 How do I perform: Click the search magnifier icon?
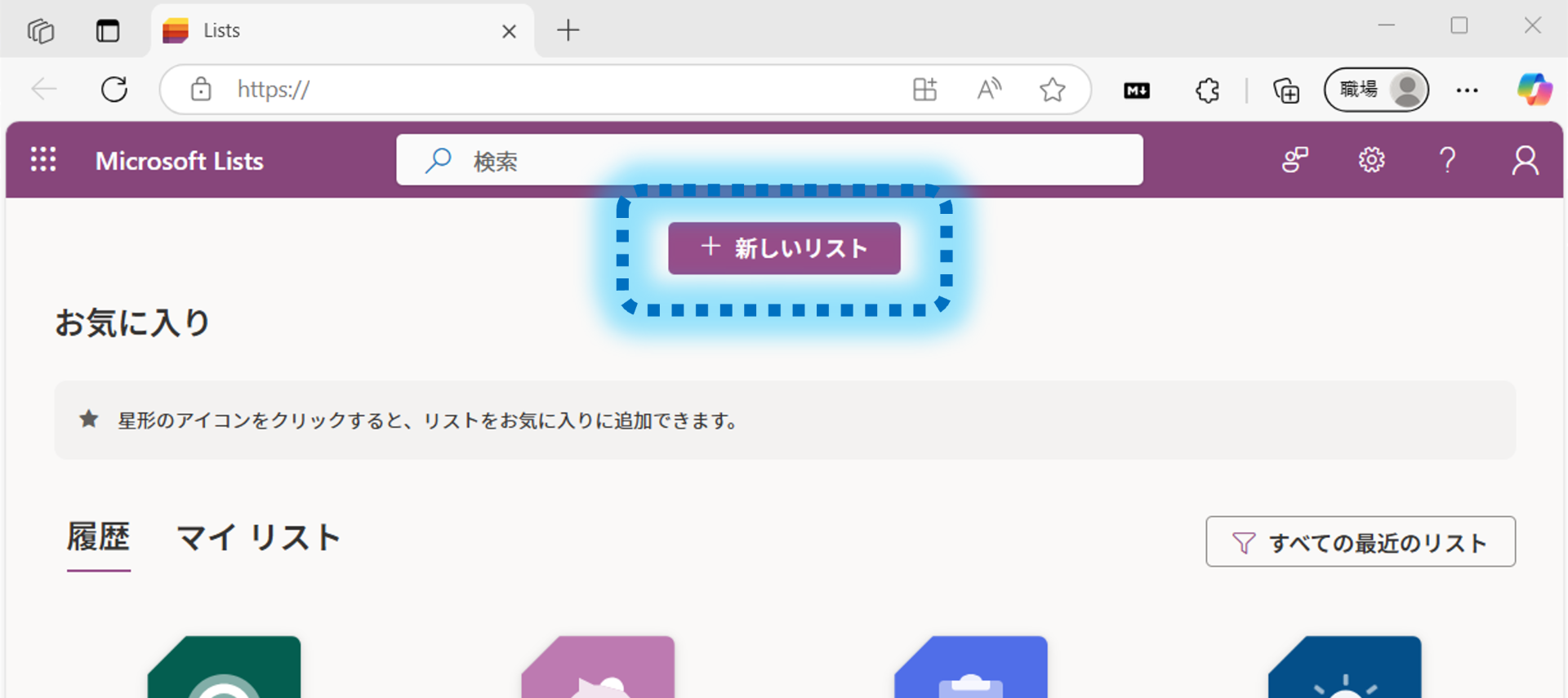(x=439, y=160)
